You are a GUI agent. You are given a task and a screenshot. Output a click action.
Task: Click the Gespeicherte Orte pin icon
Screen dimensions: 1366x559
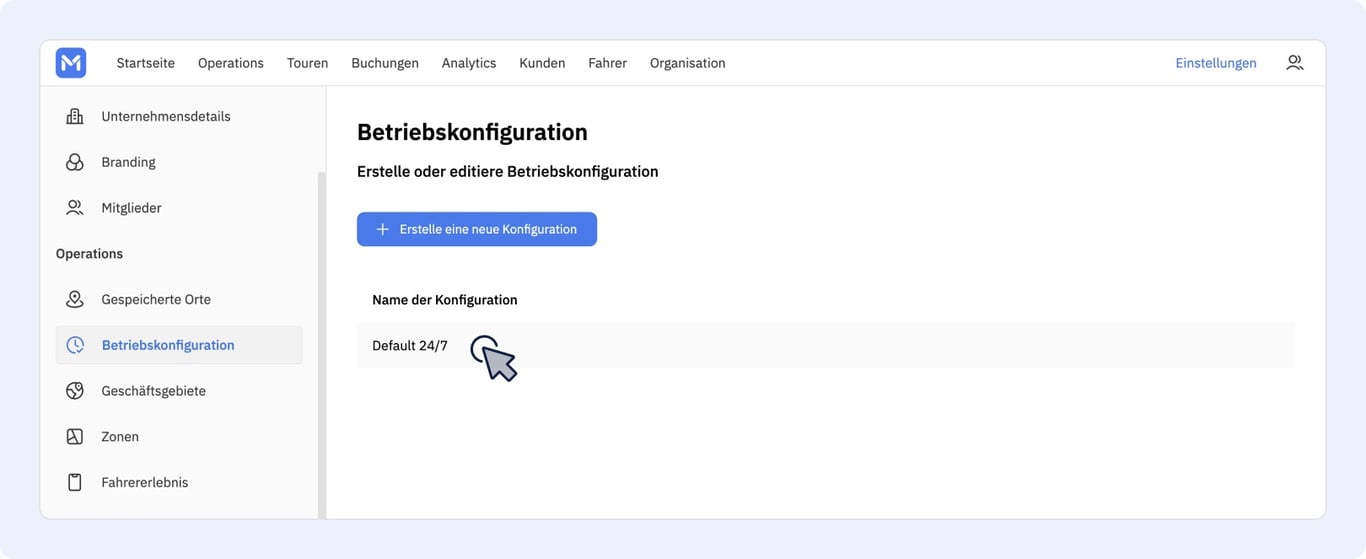tap(75, 299)
